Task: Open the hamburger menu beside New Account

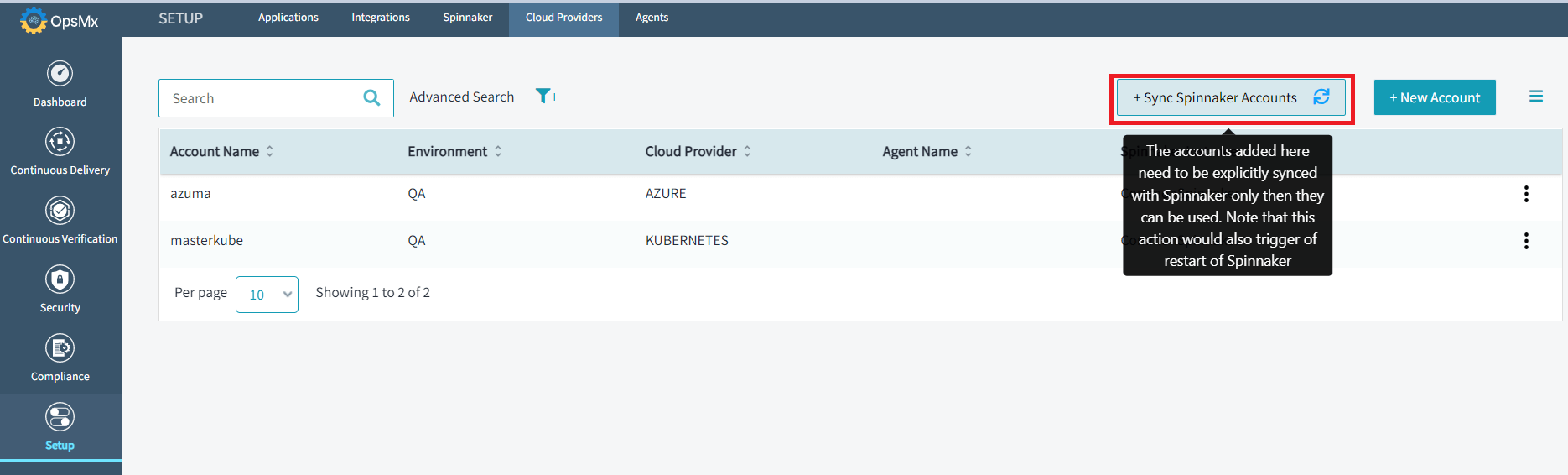Action: tap(1536, 97)
